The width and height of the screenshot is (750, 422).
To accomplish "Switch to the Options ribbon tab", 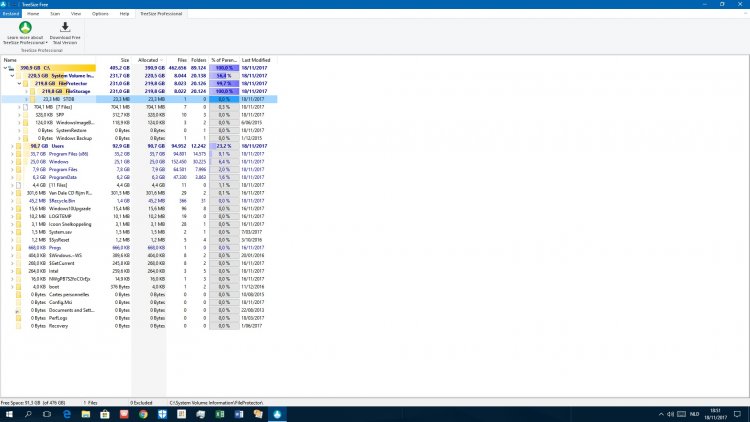I will click(100, 14).
